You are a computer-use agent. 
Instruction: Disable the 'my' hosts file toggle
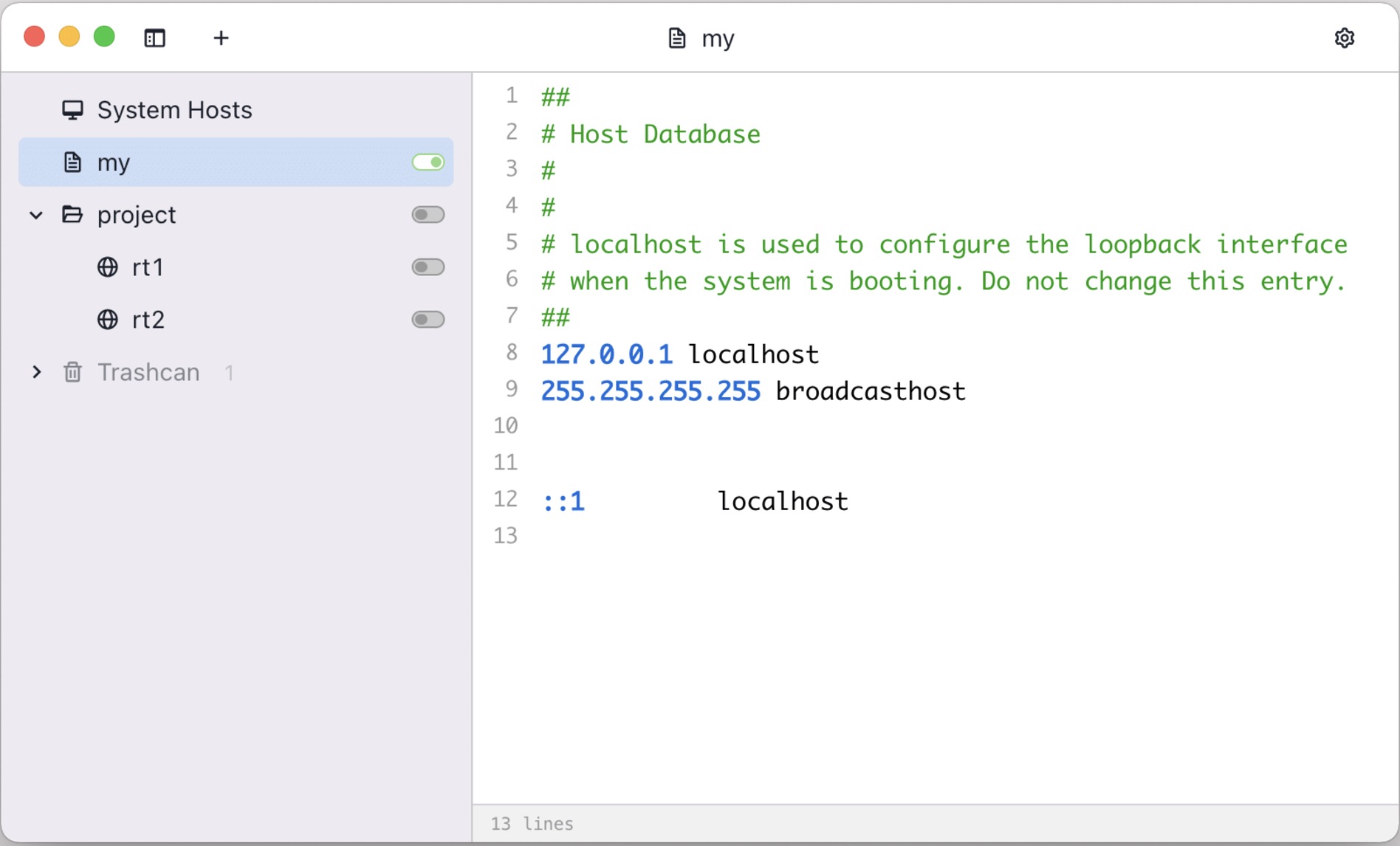[x=428, y=162]
